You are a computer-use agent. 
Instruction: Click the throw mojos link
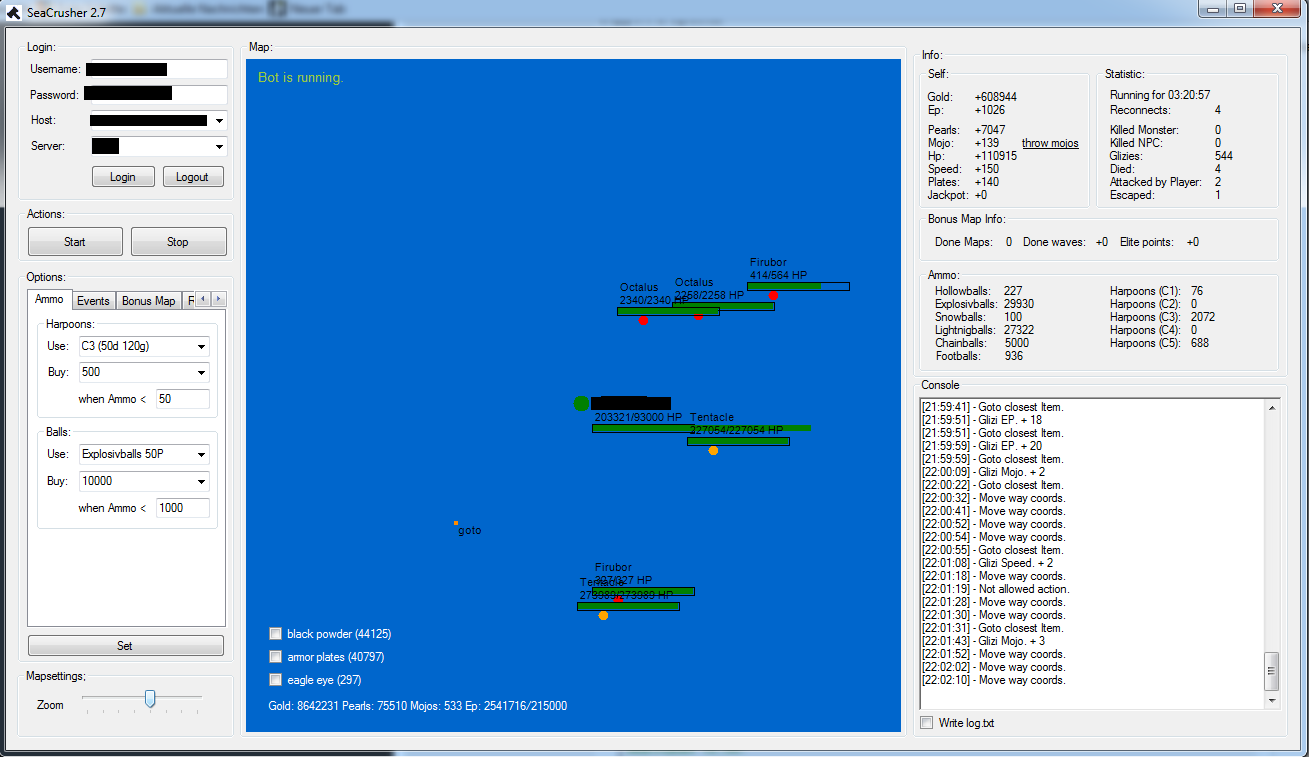(x=1050, y=143)
